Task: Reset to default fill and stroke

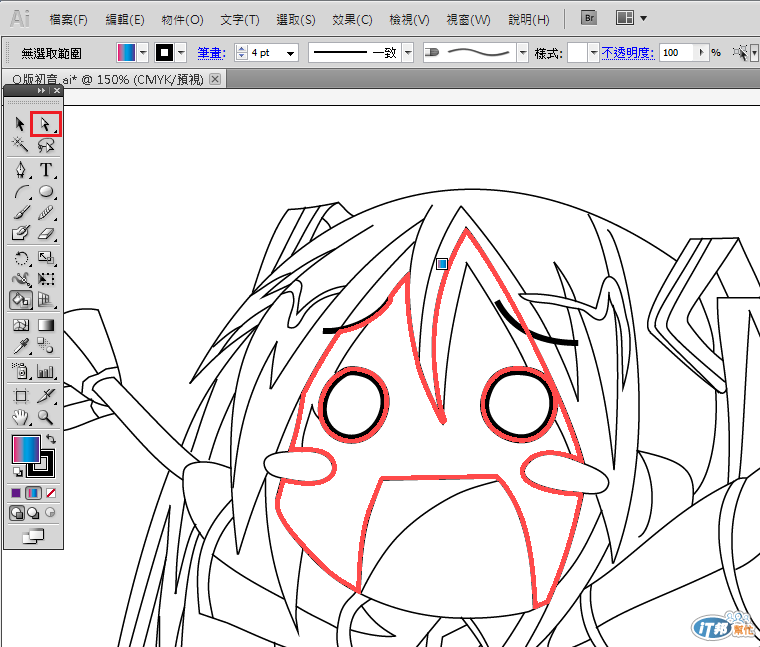Action: 17,472
